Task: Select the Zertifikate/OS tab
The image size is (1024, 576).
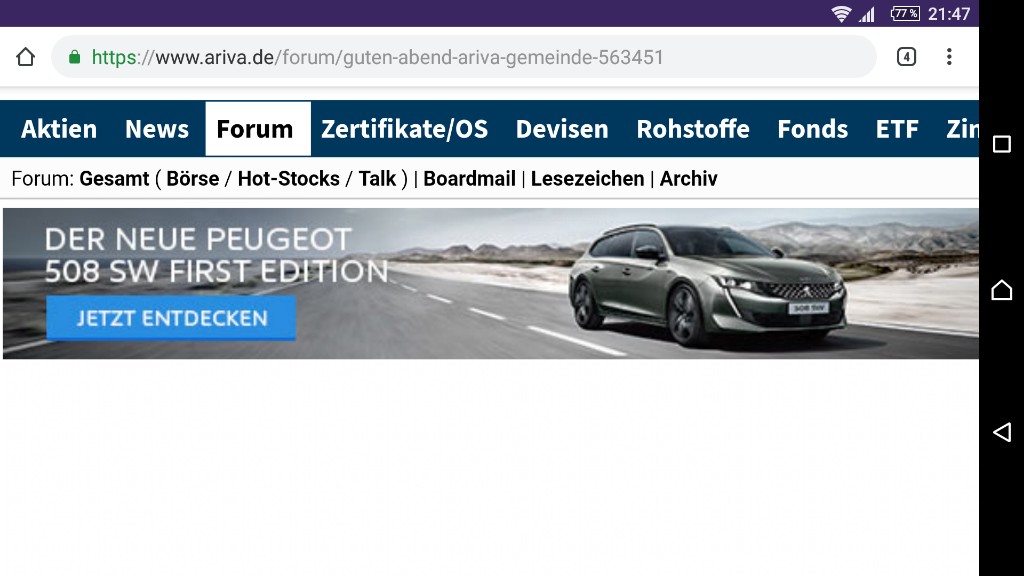Action: point(404,129)
